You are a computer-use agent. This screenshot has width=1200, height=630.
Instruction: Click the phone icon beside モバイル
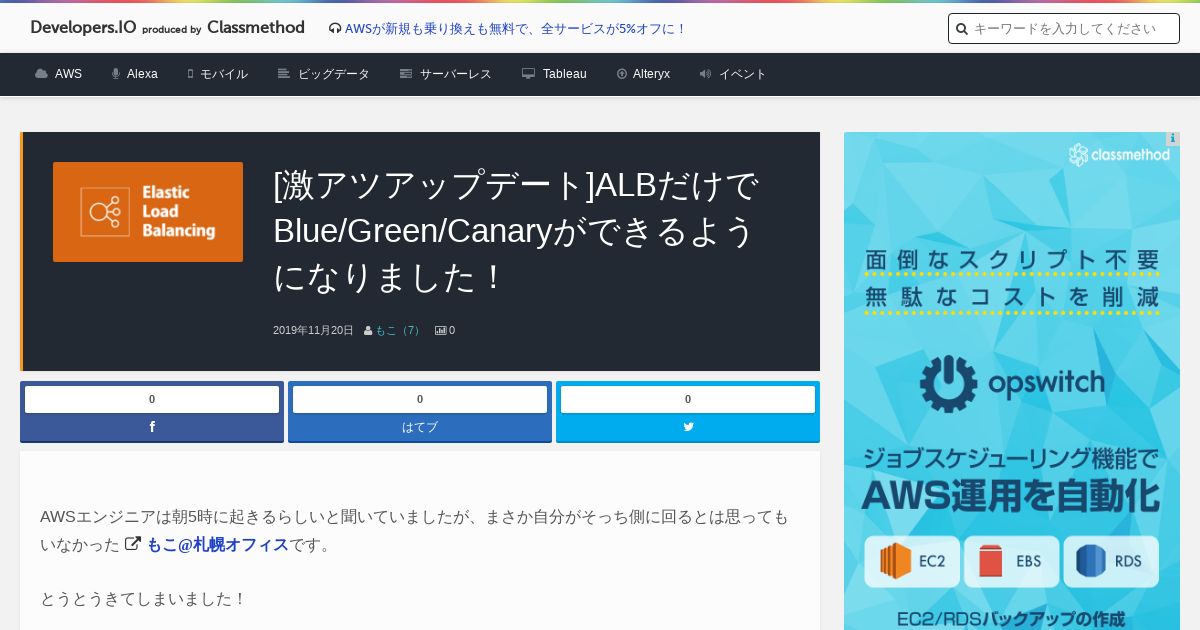[x=190, y=74]
